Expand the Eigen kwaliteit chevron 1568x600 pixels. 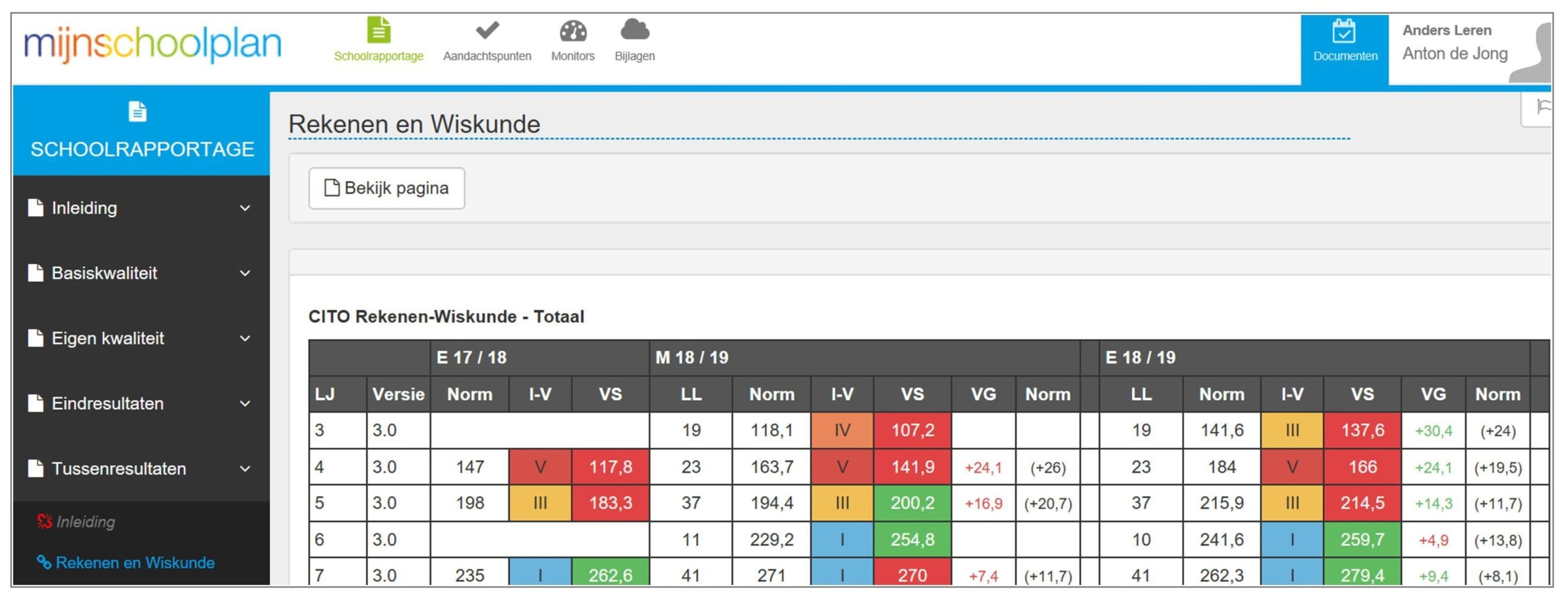(245, 338)
